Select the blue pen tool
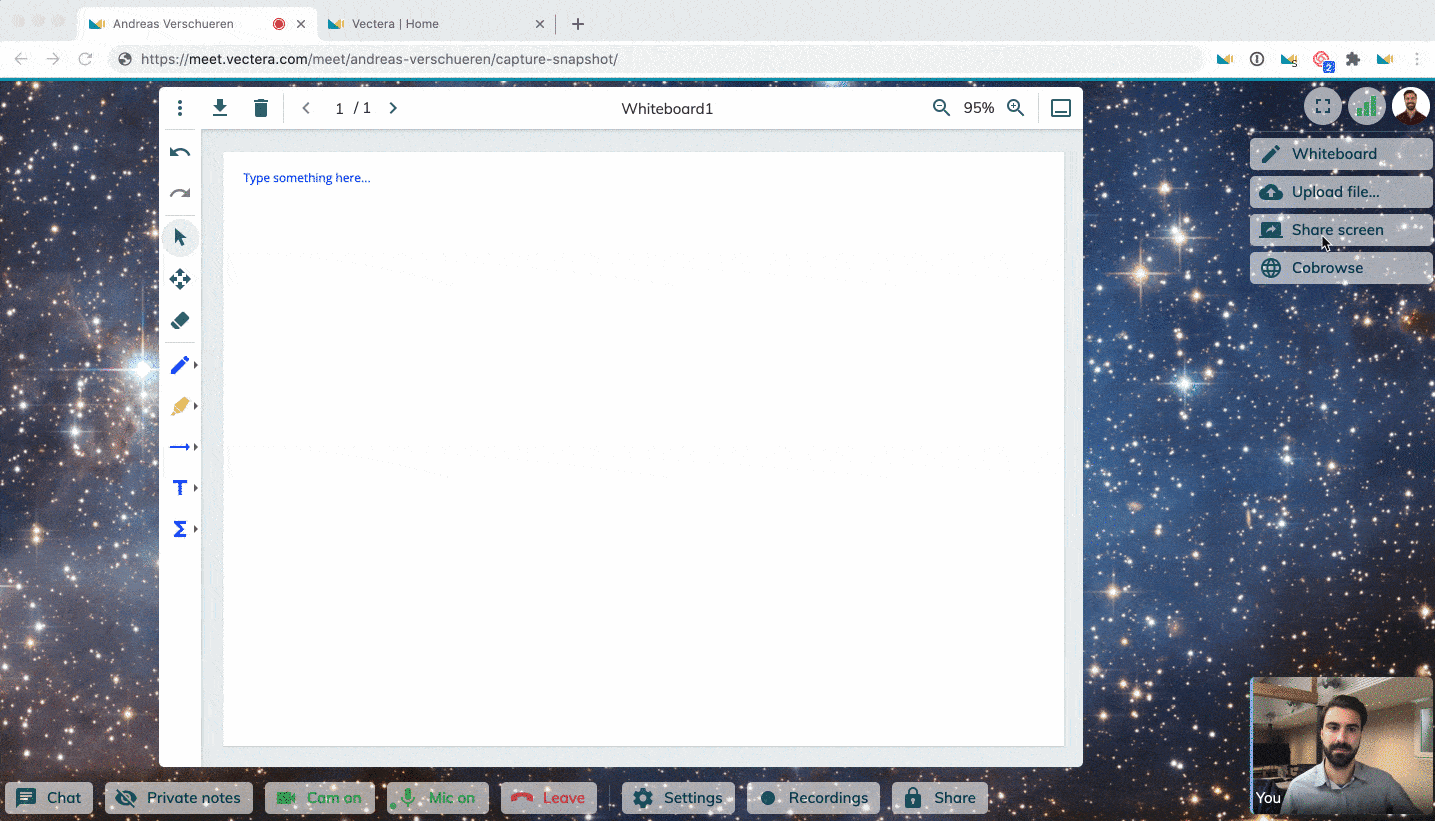The image size is (1435, 821). point(179,365)
